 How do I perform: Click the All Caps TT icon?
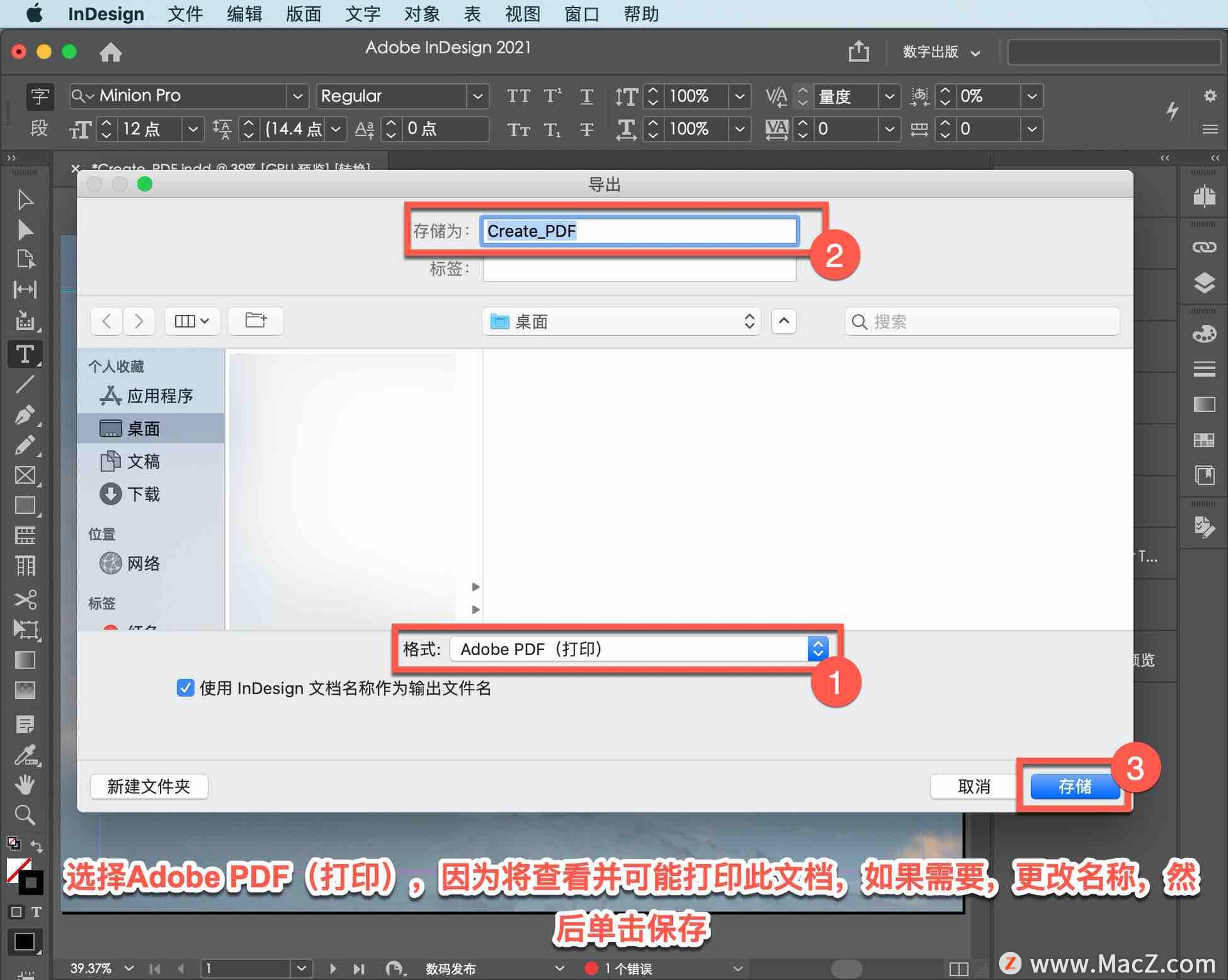coord(518,96)
